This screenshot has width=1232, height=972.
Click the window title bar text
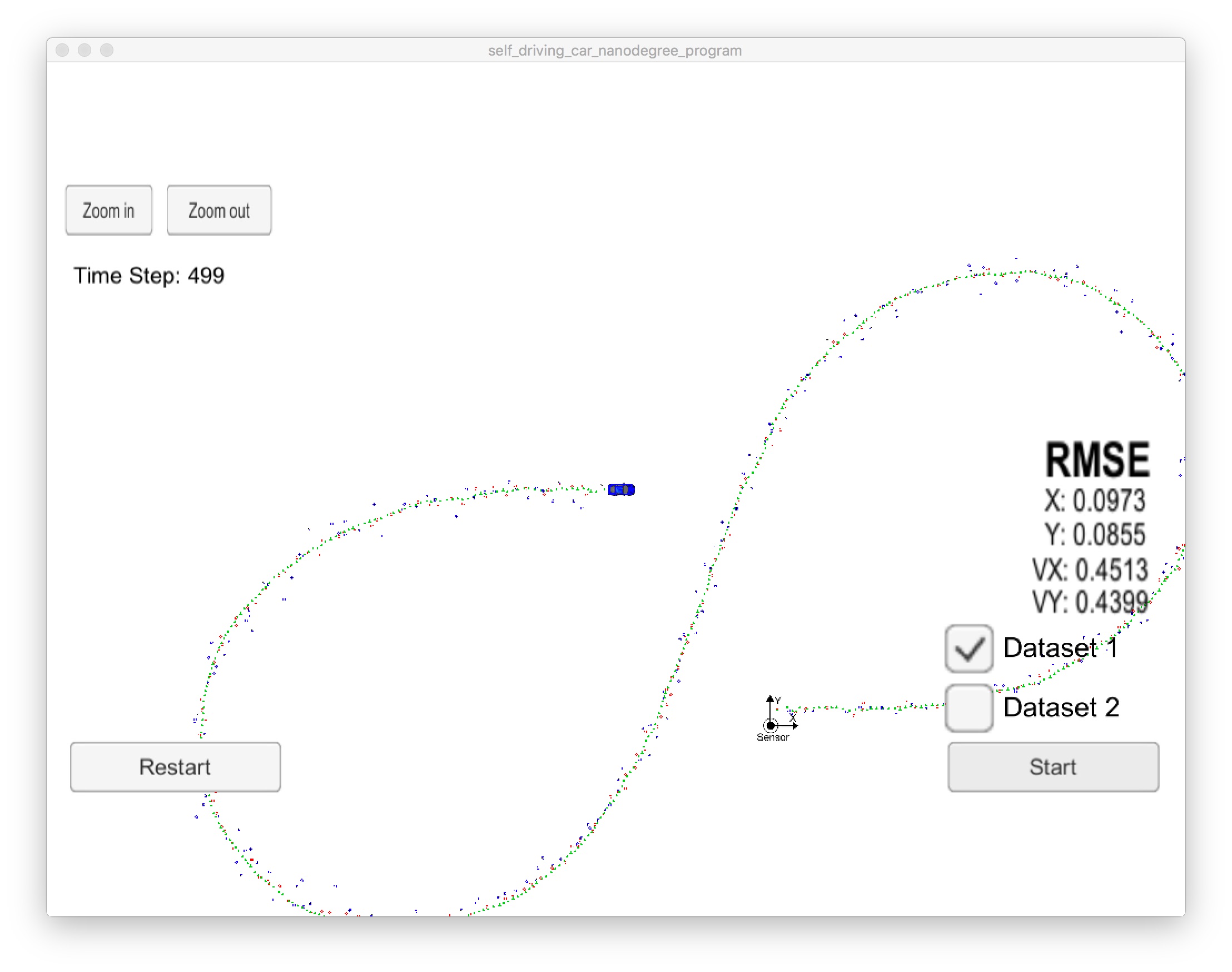(614, 50)
